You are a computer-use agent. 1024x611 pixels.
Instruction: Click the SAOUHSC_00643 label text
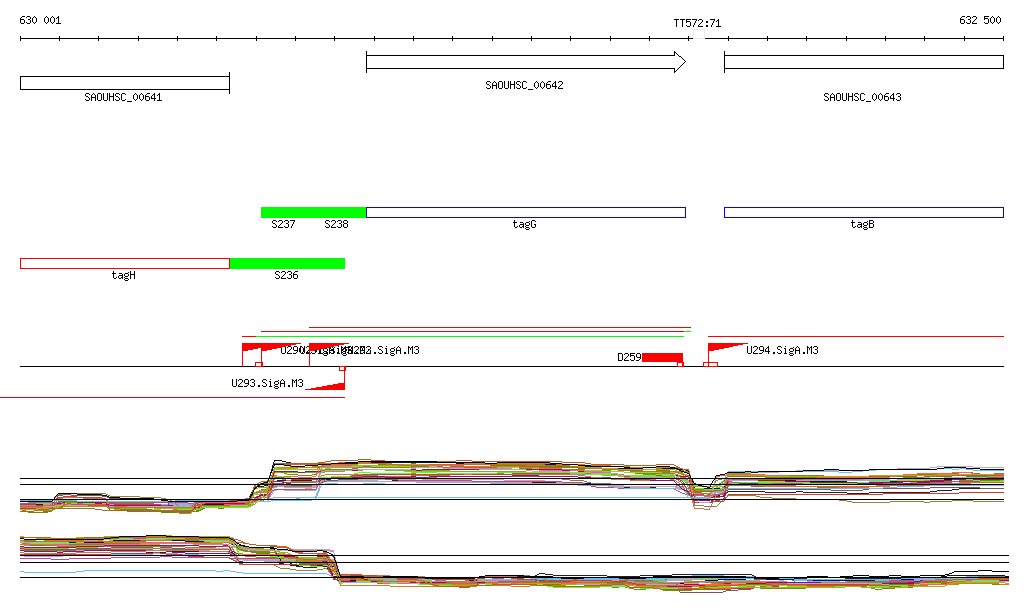(862, 97)
